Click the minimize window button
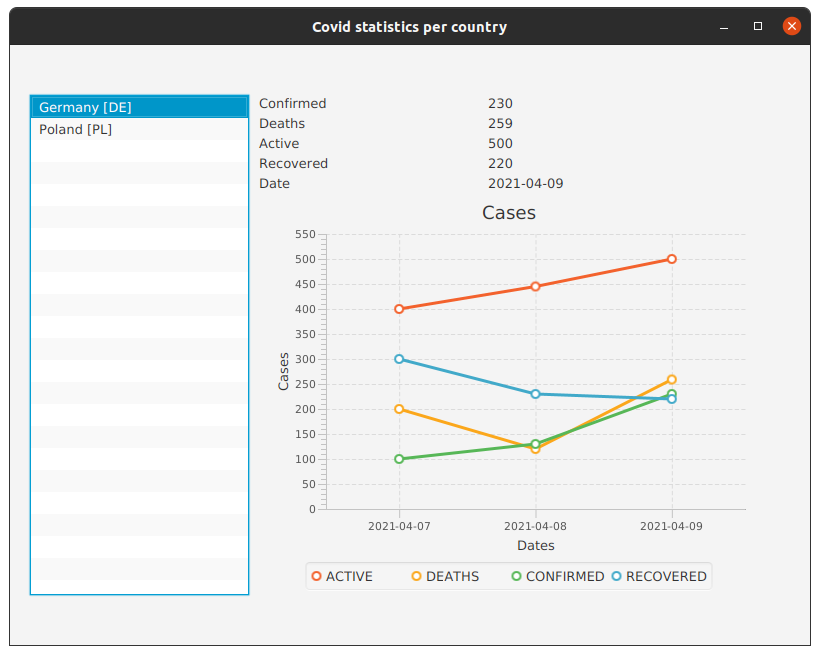 click(723, 26)
